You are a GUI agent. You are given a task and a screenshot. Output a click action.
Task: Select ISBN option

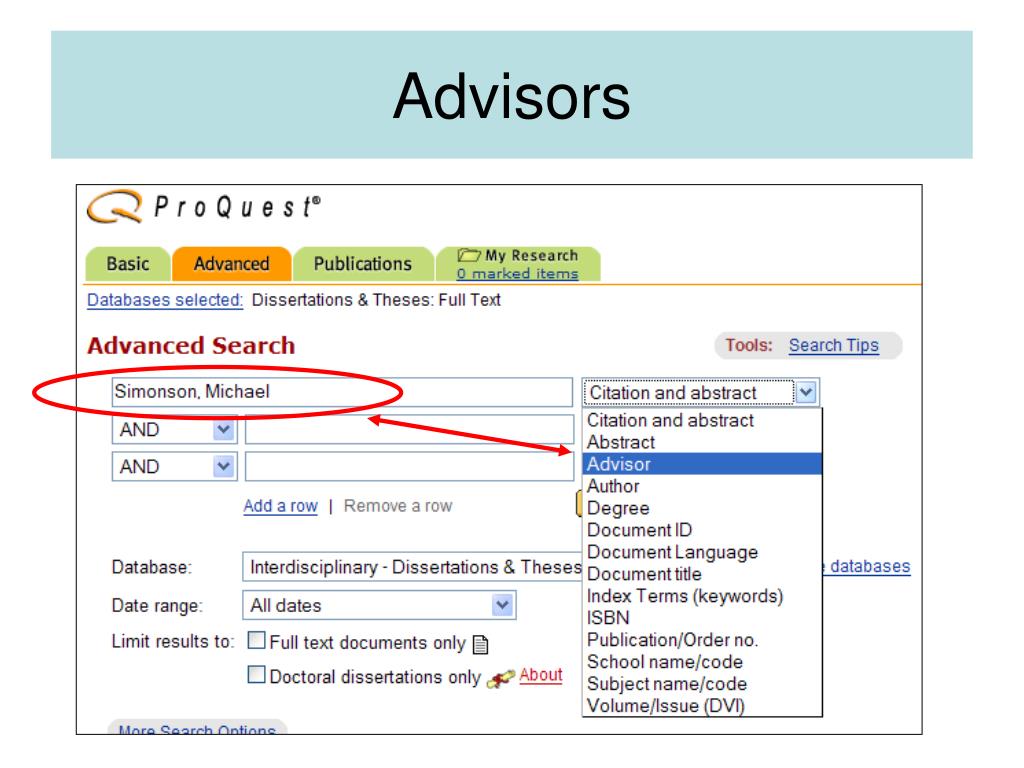point(701,618)
